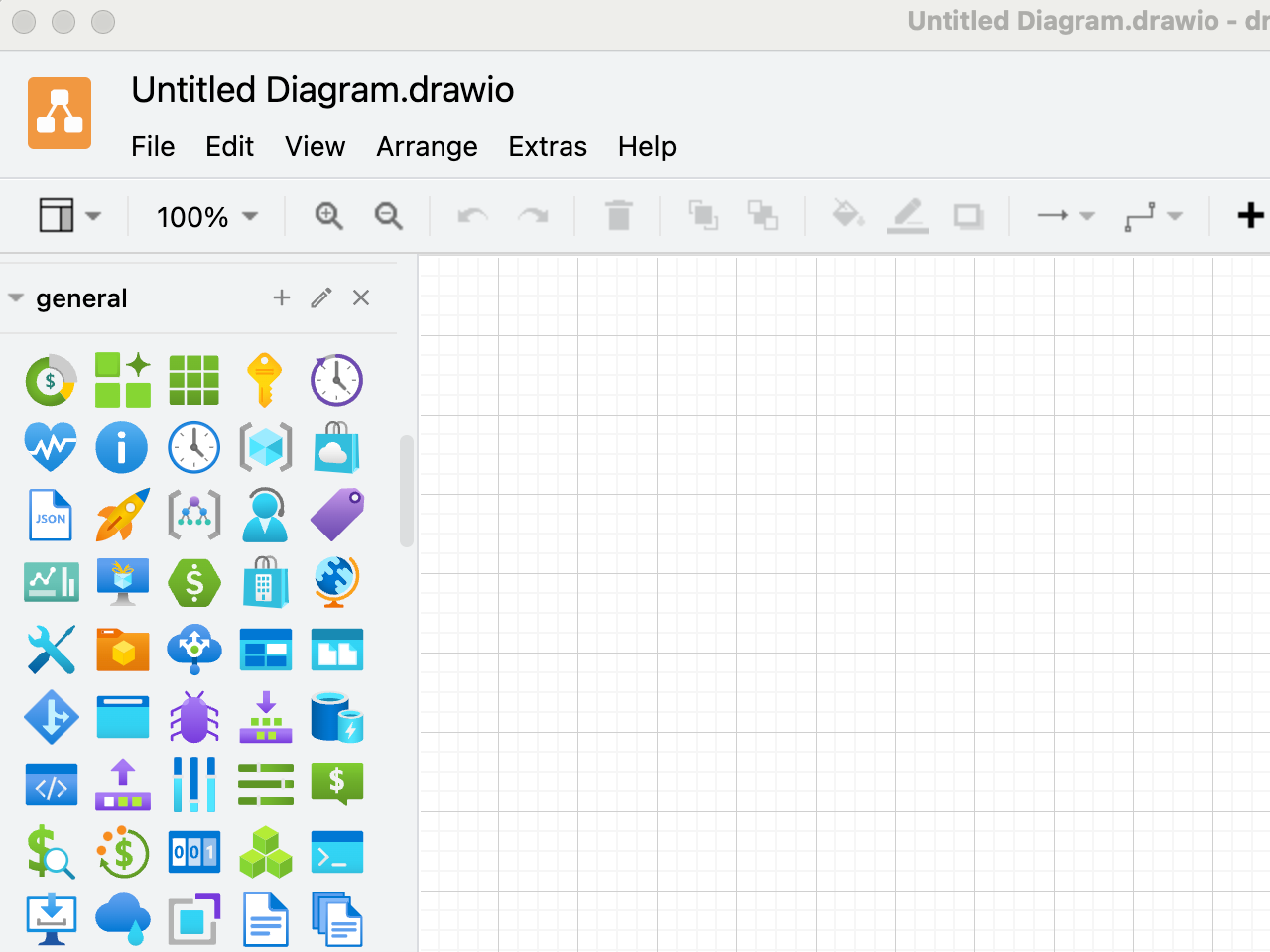Open the waypoints connector style dropdown
Image resolution: width=1270 pixels, height=952 pixels.
[x=1153, y=216]
